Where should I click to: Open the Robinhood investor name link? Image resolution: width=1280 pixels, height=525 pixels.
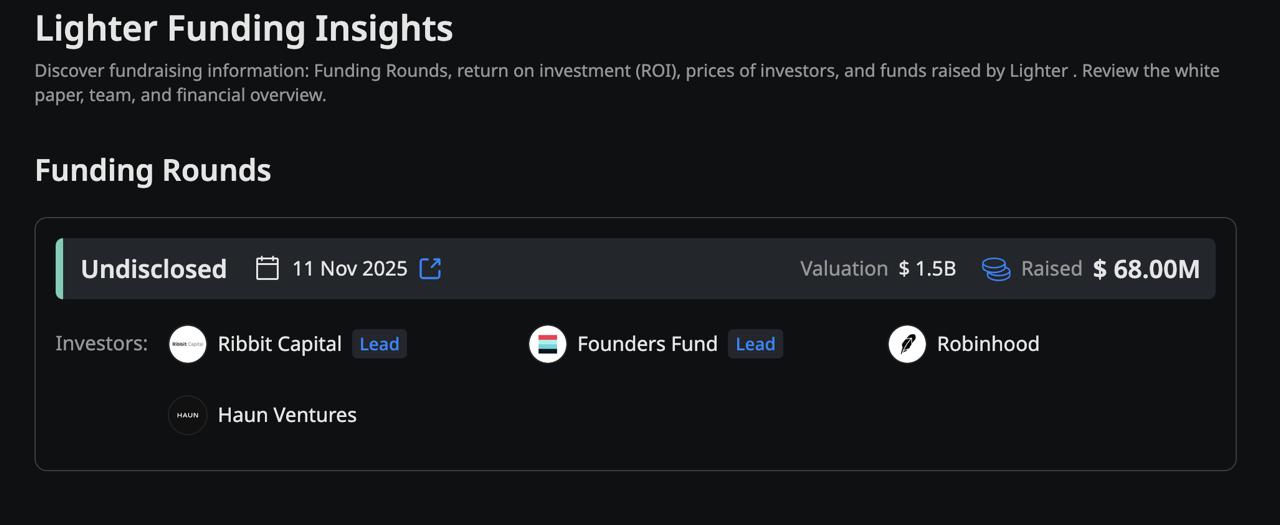pyautogui.click(x=988, y=344)
